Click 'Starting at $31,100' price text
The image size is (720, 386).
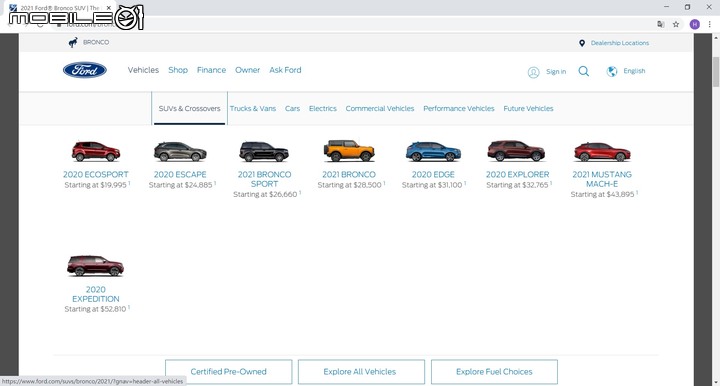click(x=432, y=185)
